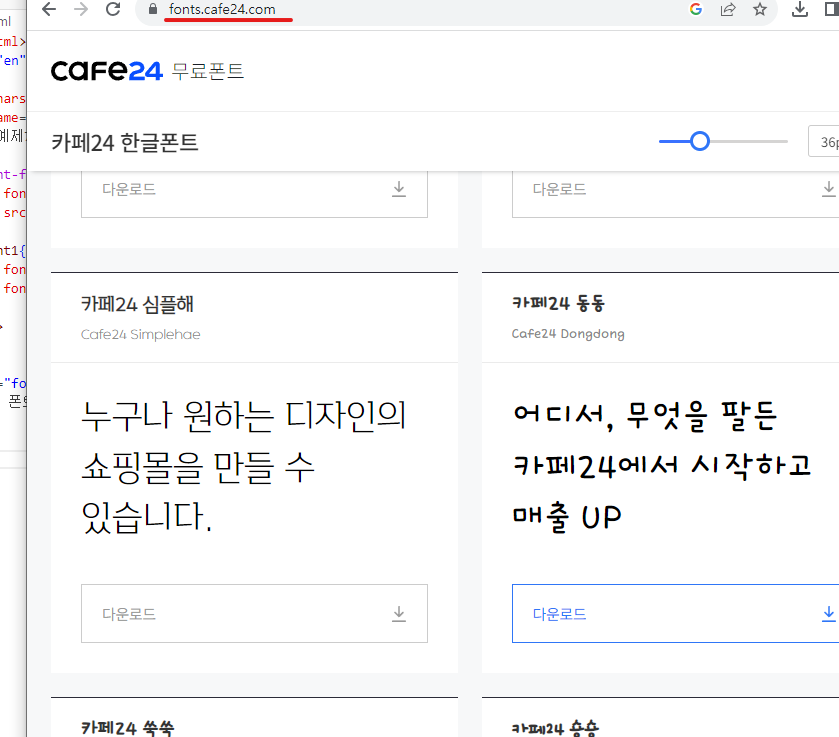Screen dimensions: 839x737
Task: Select the 카페24 동동 font title
Action: [559, 303]
